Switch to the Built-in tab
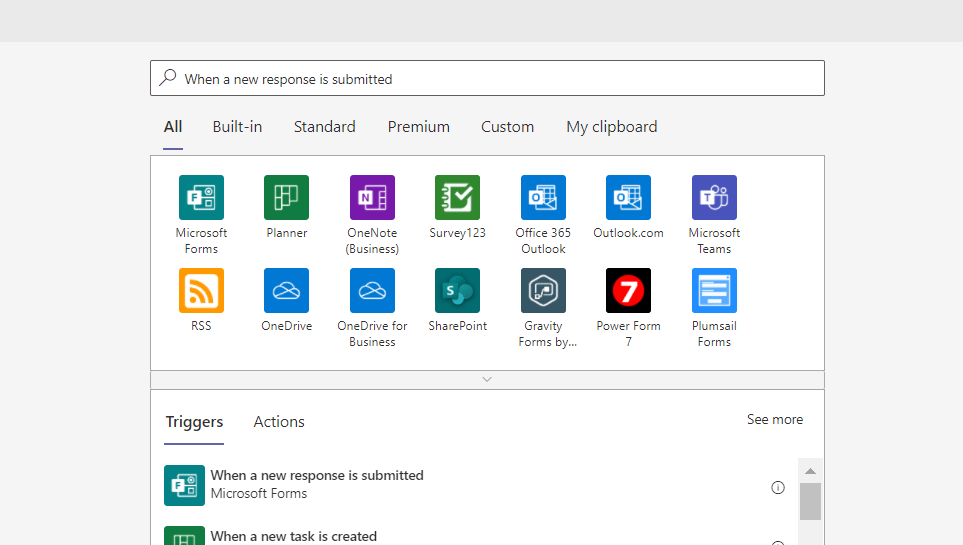Screen dimensions: 963x545 (237, 127)
